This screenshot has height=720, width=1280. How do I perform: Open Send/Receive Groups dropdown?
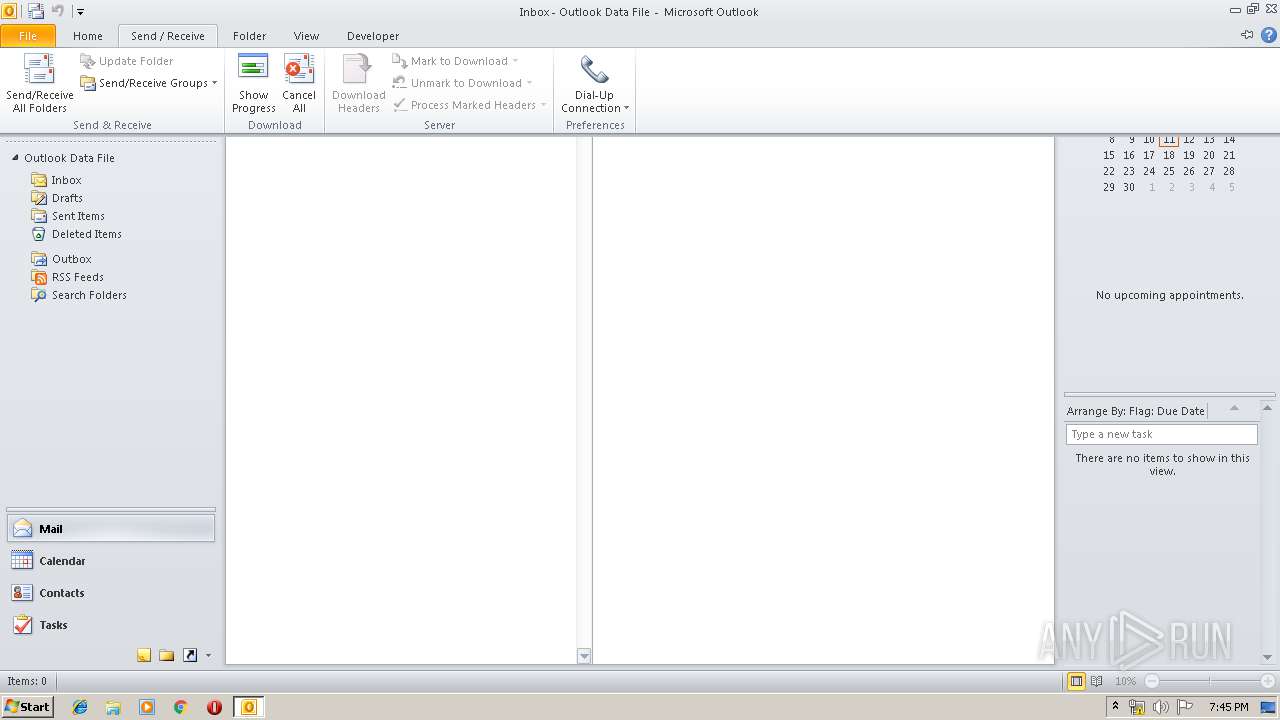click(x=149, y=83)
